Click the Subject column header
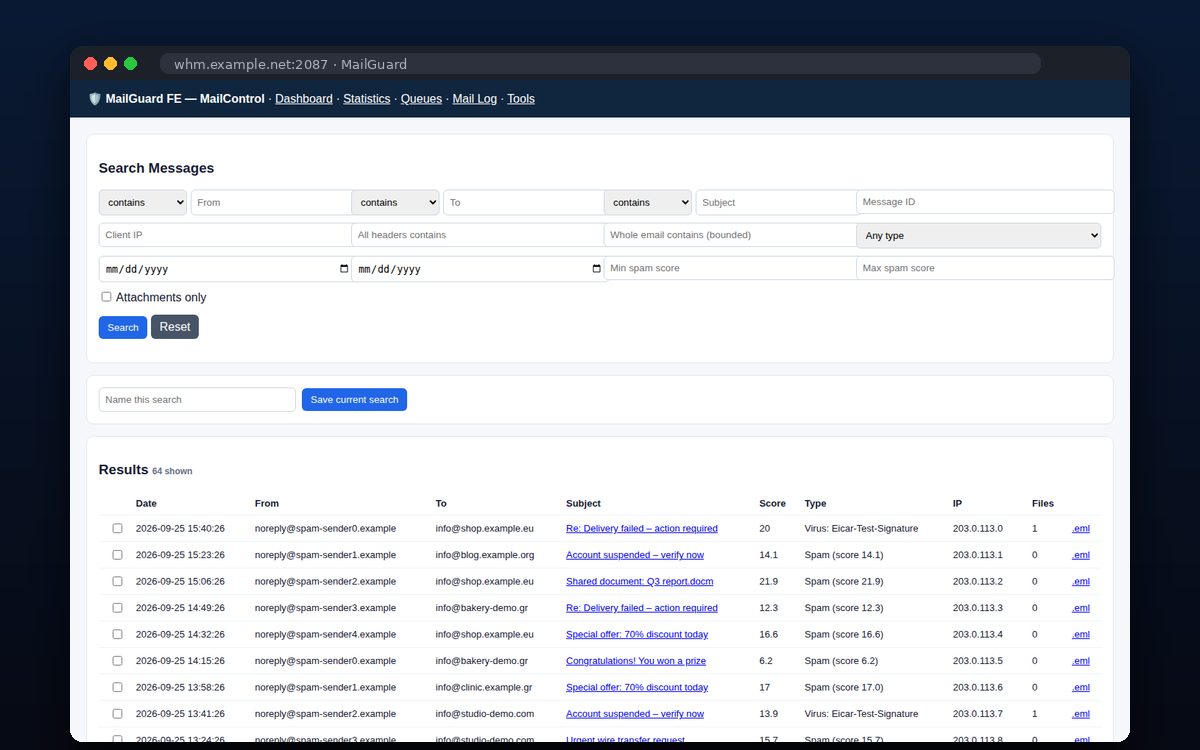This screenshot has height=750, width=1200. 583,503
